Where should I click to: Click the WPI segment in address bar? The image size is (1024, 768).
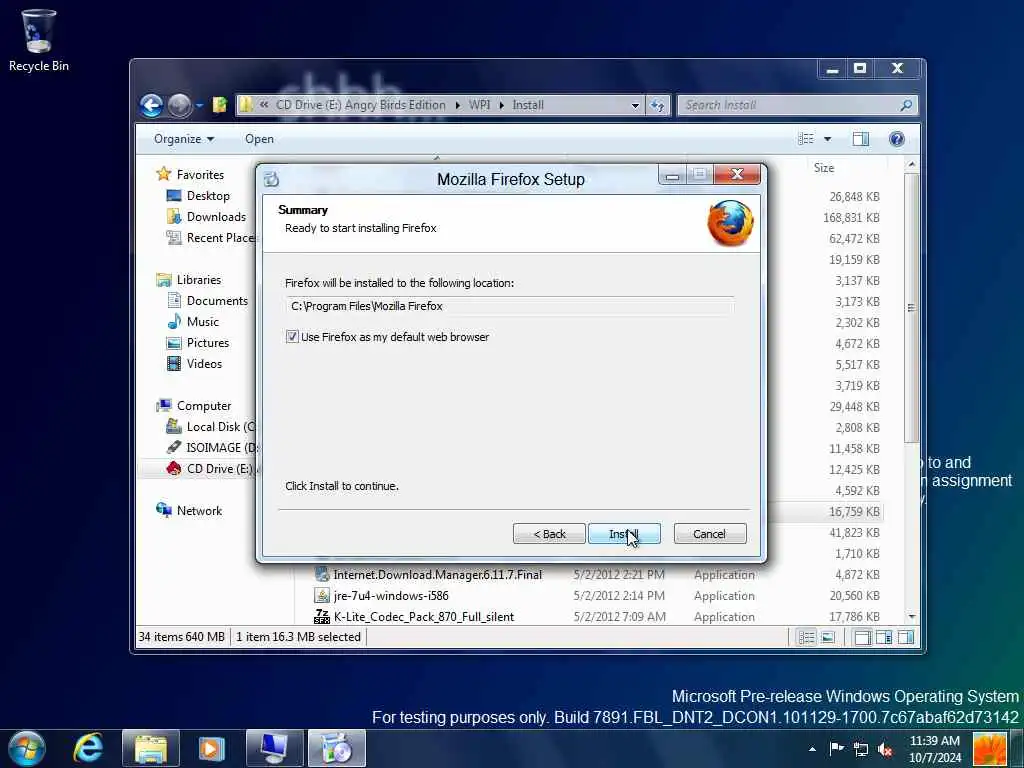coord(479,105)
